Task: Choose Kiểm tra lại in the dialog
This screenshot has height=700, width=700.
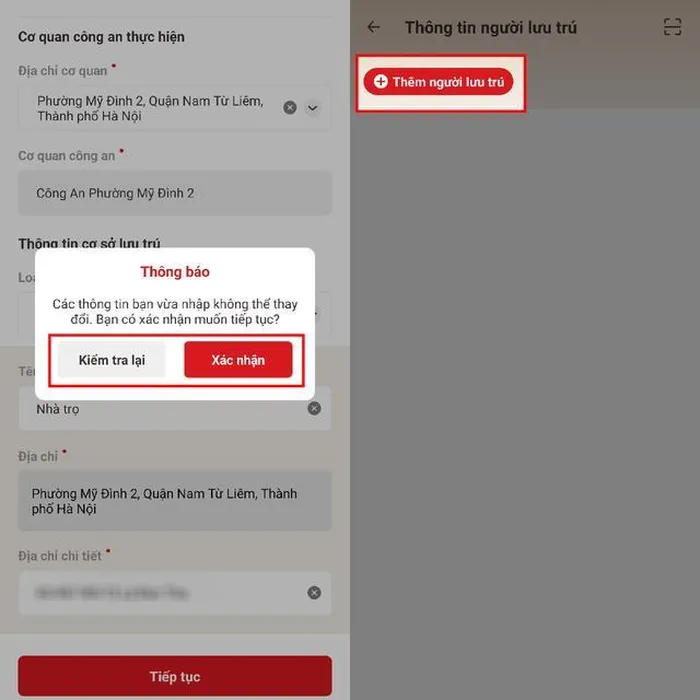Action: click(112, 360)
